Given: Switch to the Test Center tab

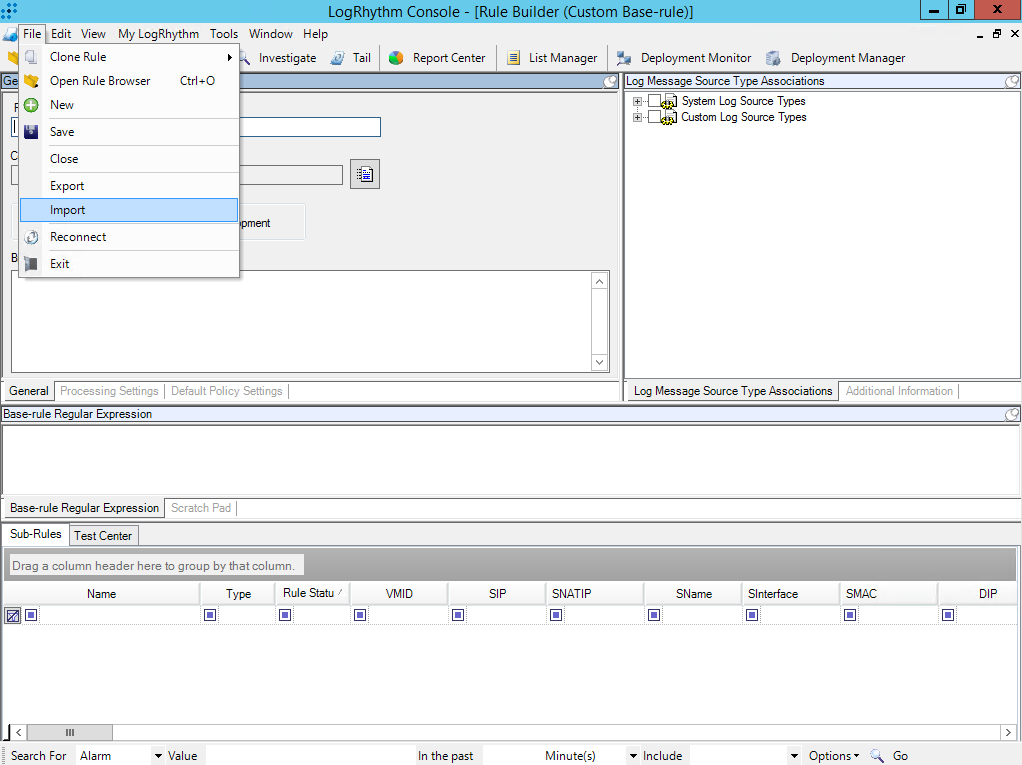Looking at the screenshot, I should click(103, 535).
